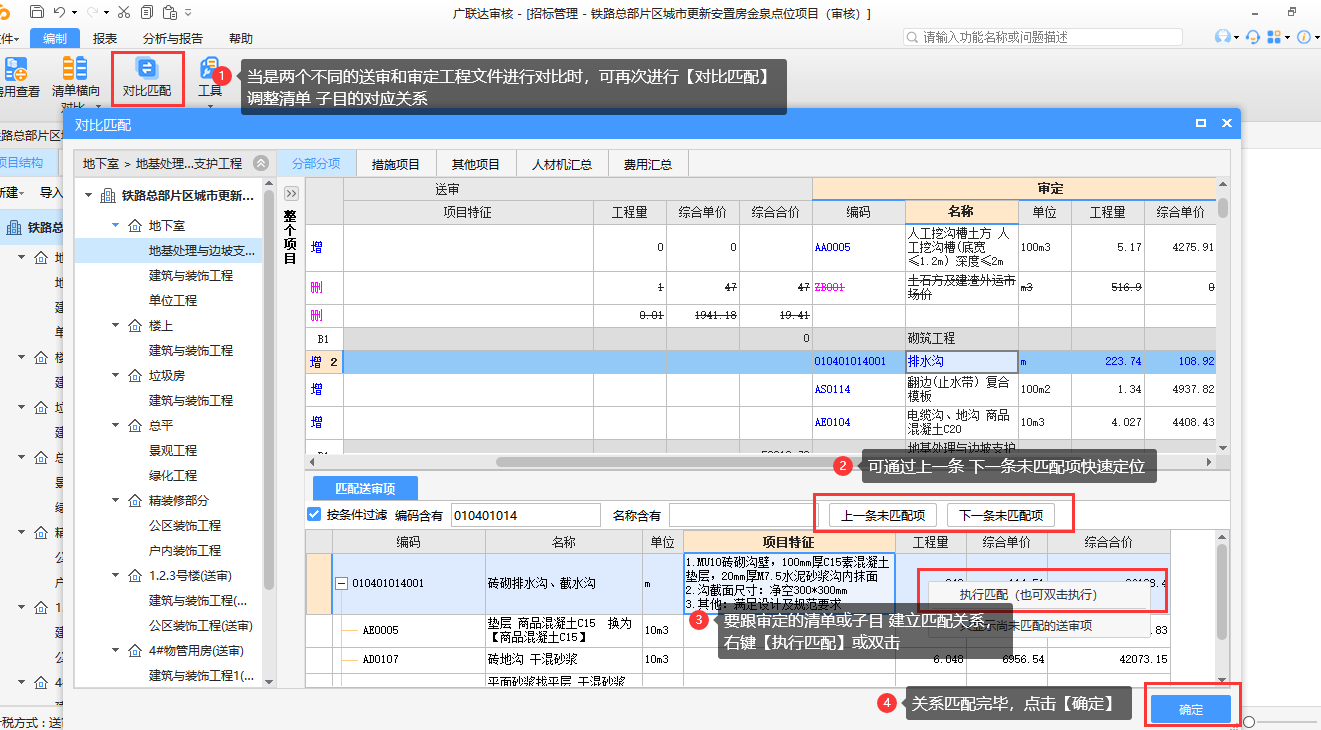Click house icon beside 地下室
This screenshot has width=1321, height=730.
134,226
